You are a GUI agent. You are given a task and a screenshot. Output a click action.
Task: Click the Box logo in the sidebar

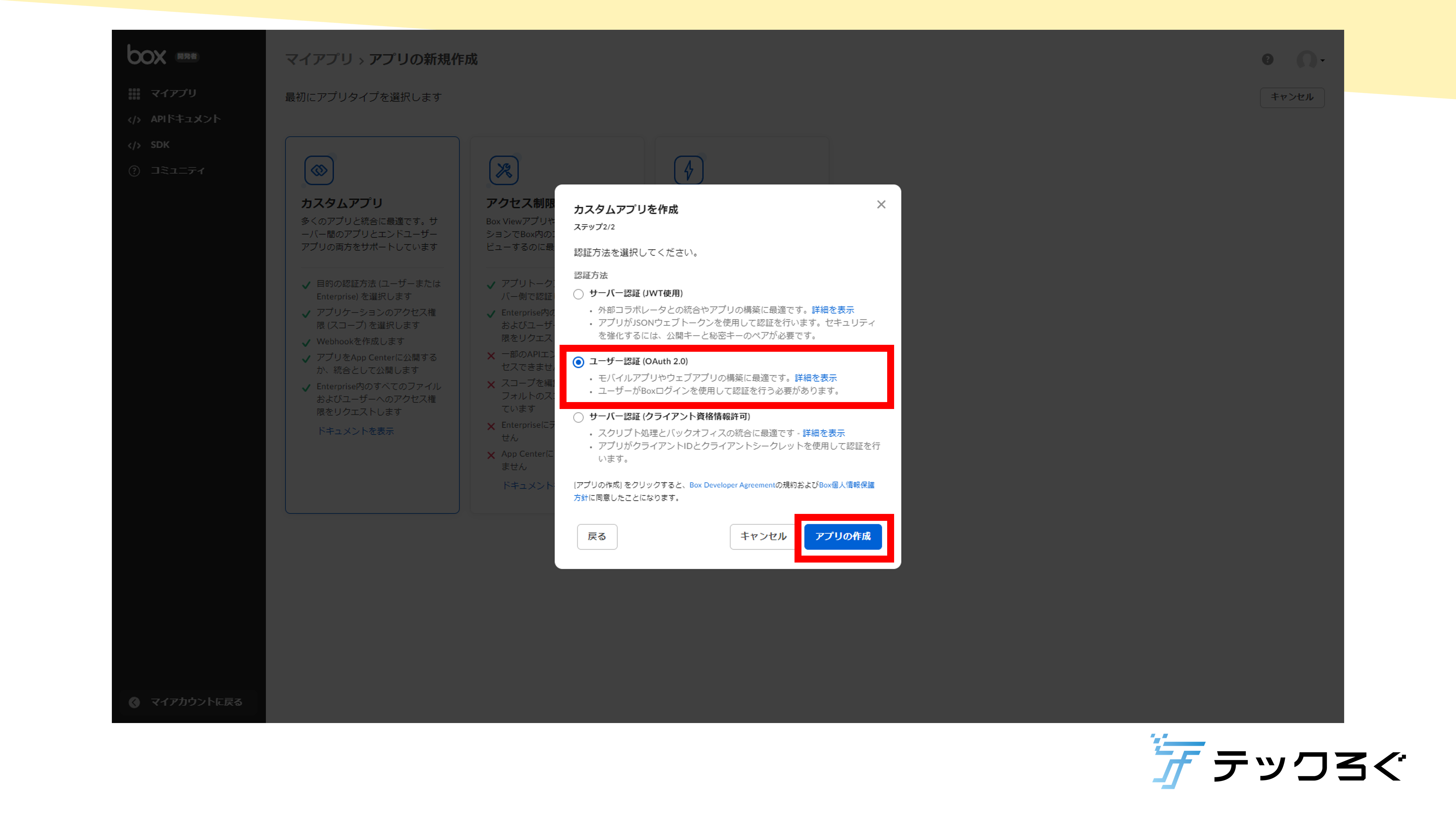[x=146, y=55]
